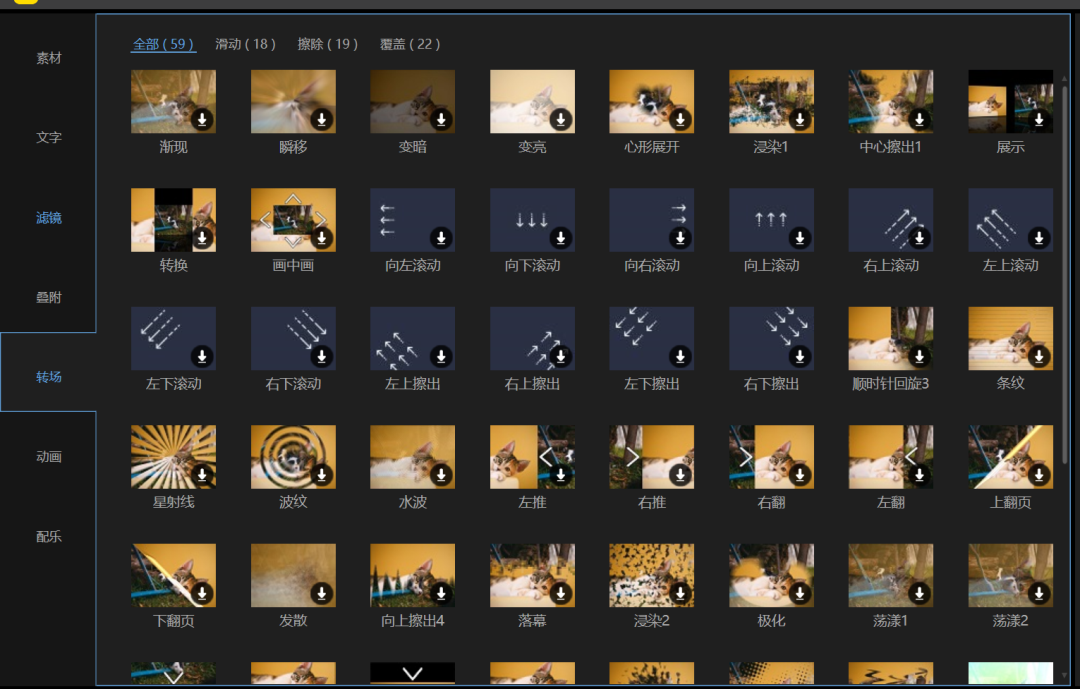Preview the 右翻 transition thumbnail
Screen dimensions: 1080x689
point(771,457)
